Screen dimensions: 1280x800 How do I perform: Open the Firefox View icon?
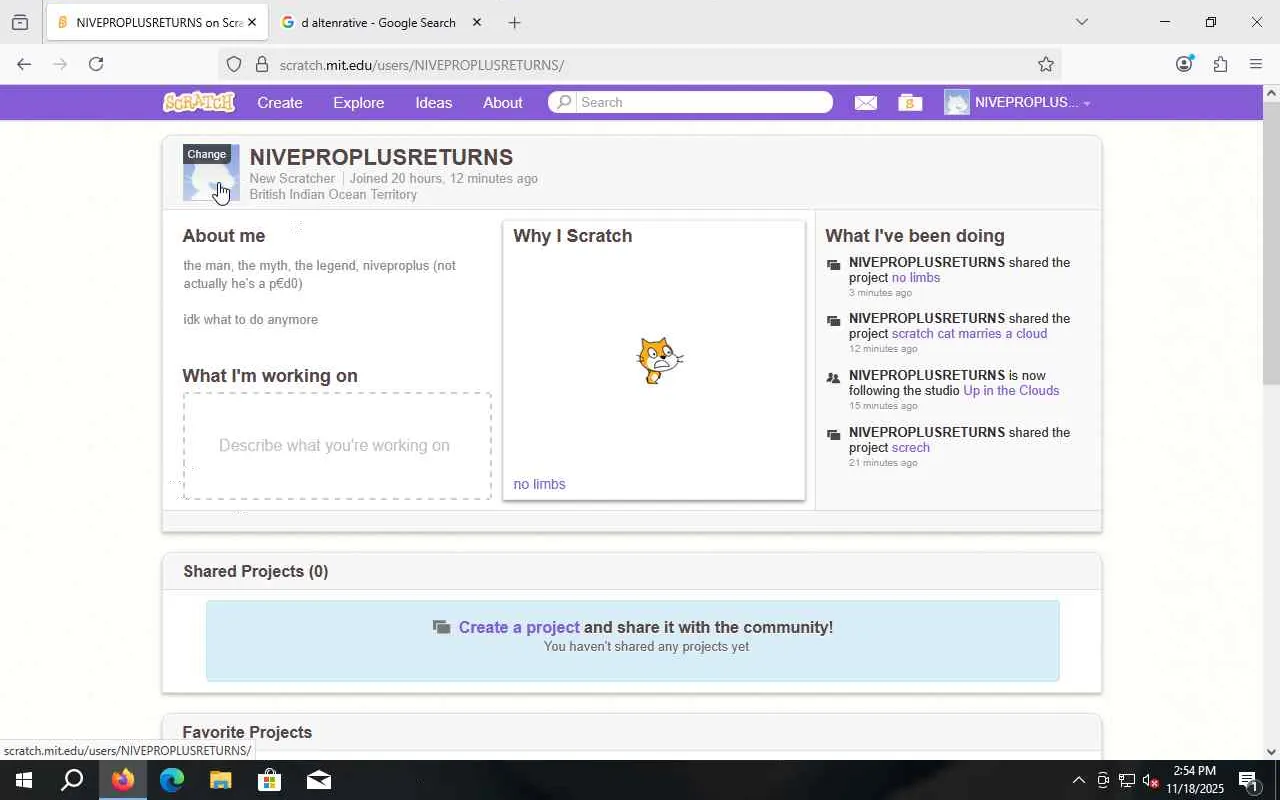[x=20, y=22]
